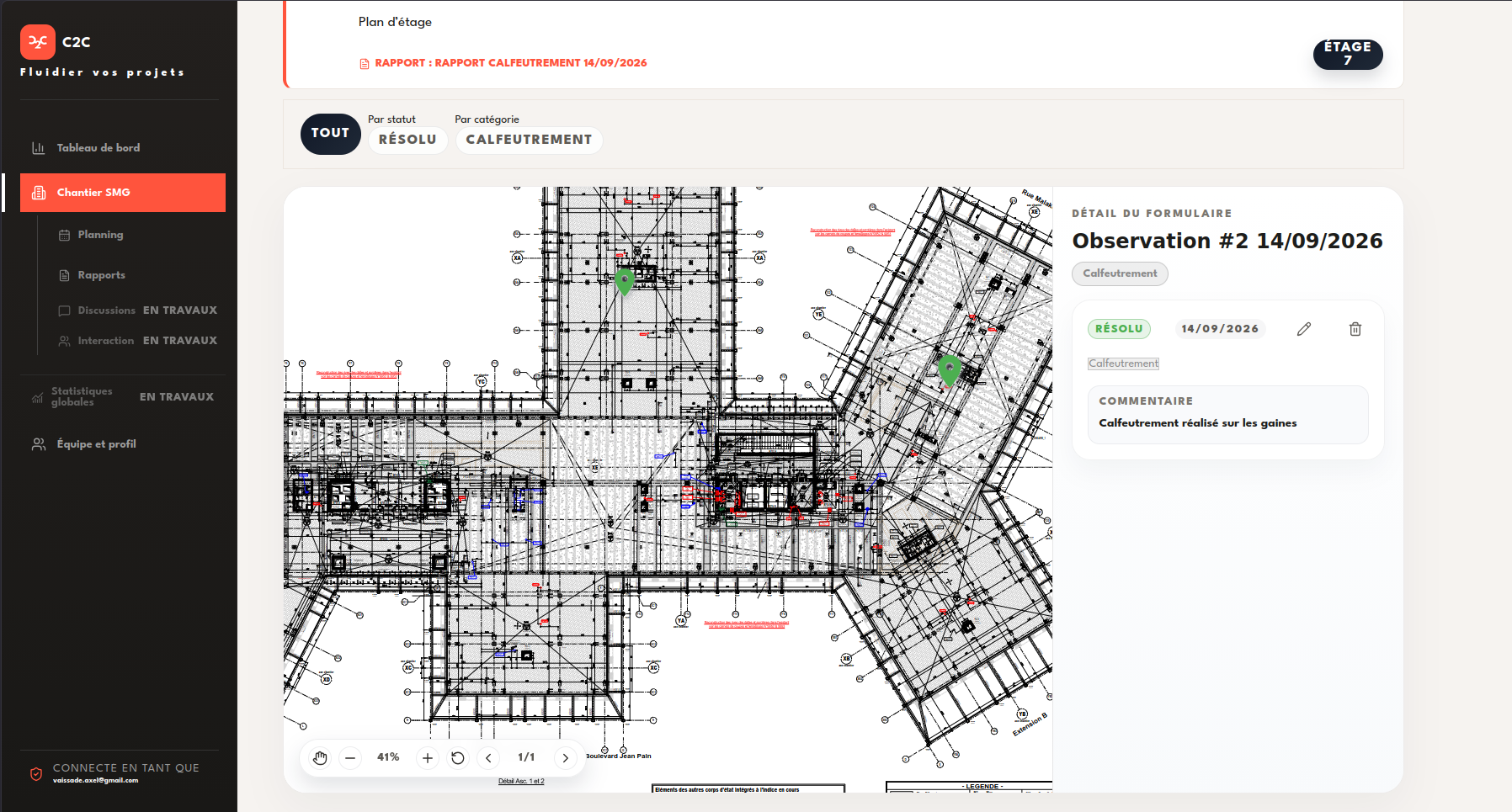Click the Observation #2 14/09/2026 title
This screenshot has width=1512, height=812.
(1227, 241)
